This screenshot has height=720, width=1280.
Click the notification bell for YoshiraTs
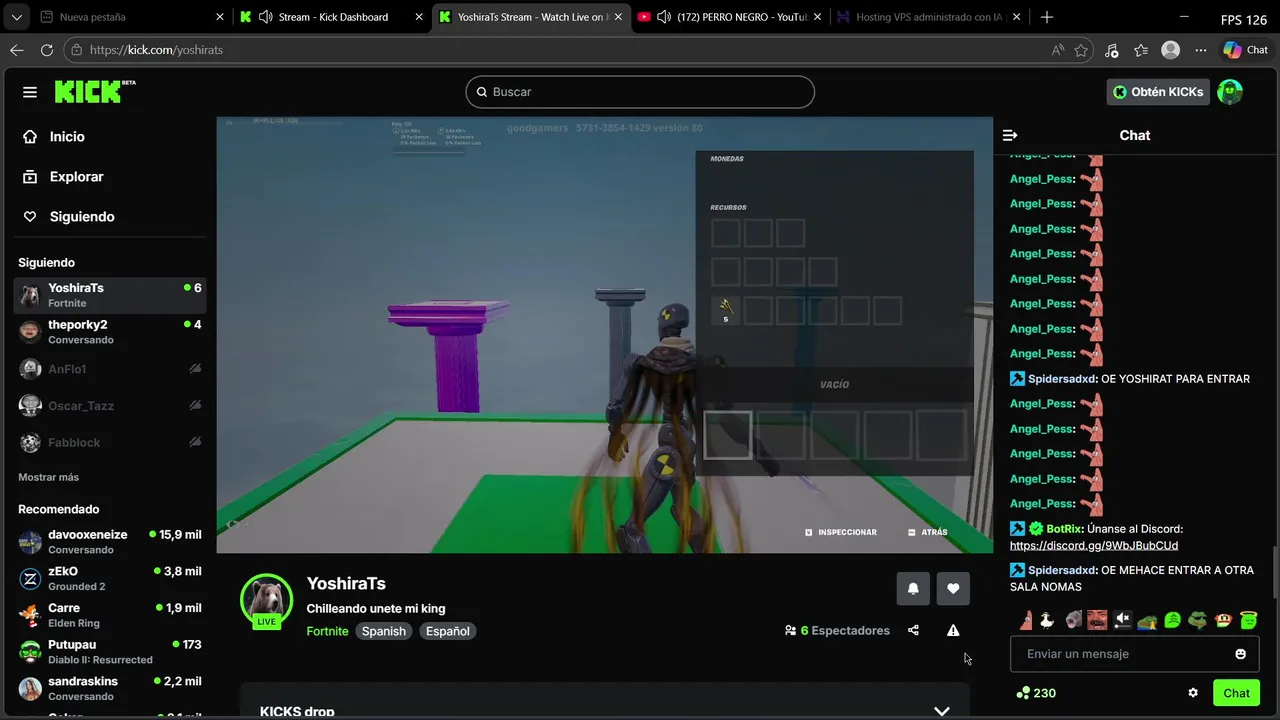pos(913,589)
